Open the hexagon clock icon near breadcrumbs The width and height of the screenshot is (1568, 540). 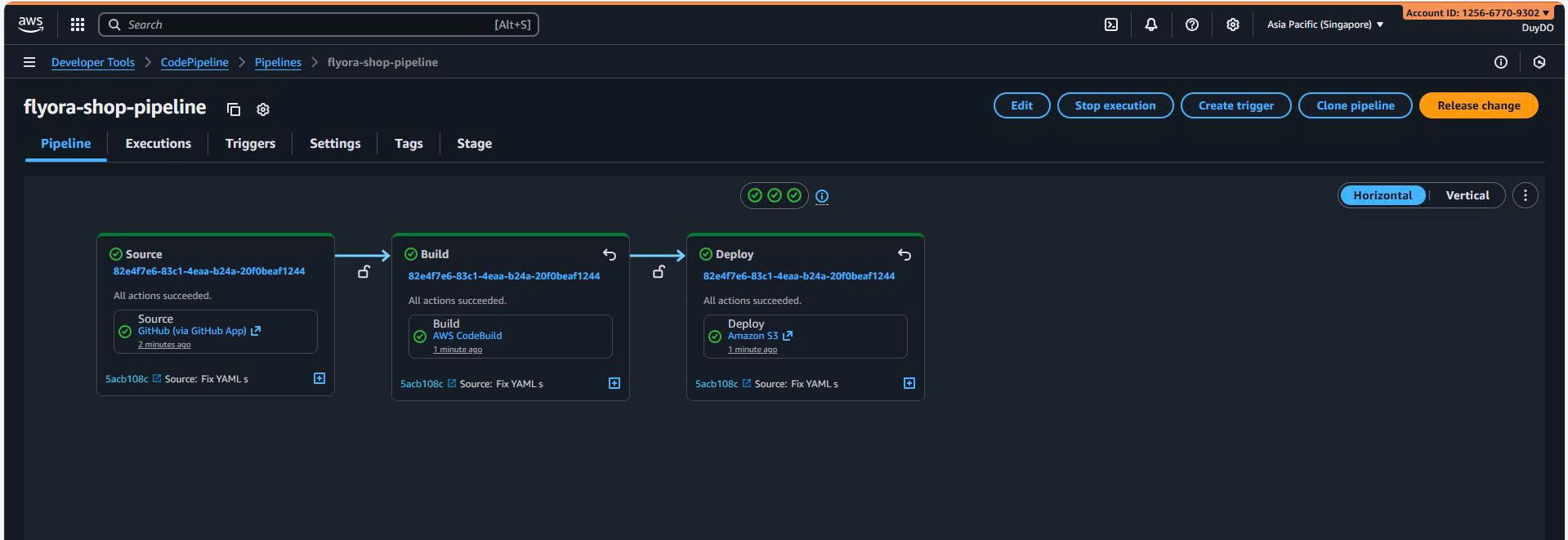coord(1539,62)
